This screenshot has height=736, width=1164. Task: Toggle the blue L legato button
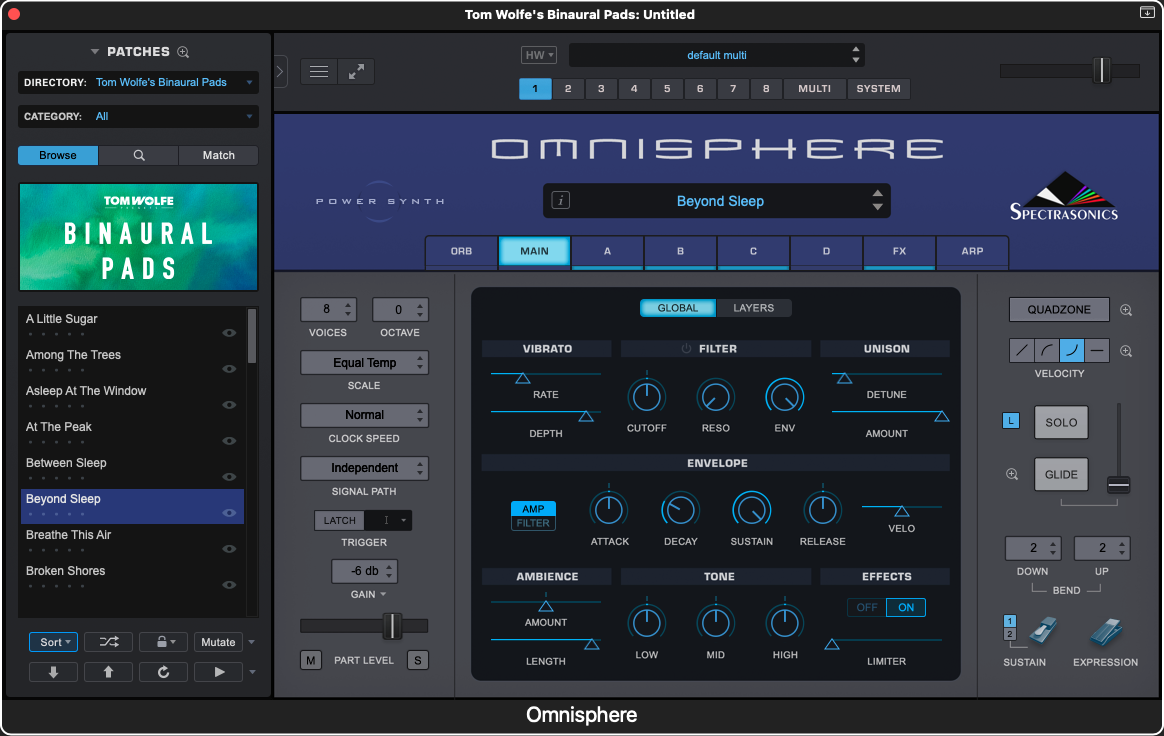(1010, 421)
